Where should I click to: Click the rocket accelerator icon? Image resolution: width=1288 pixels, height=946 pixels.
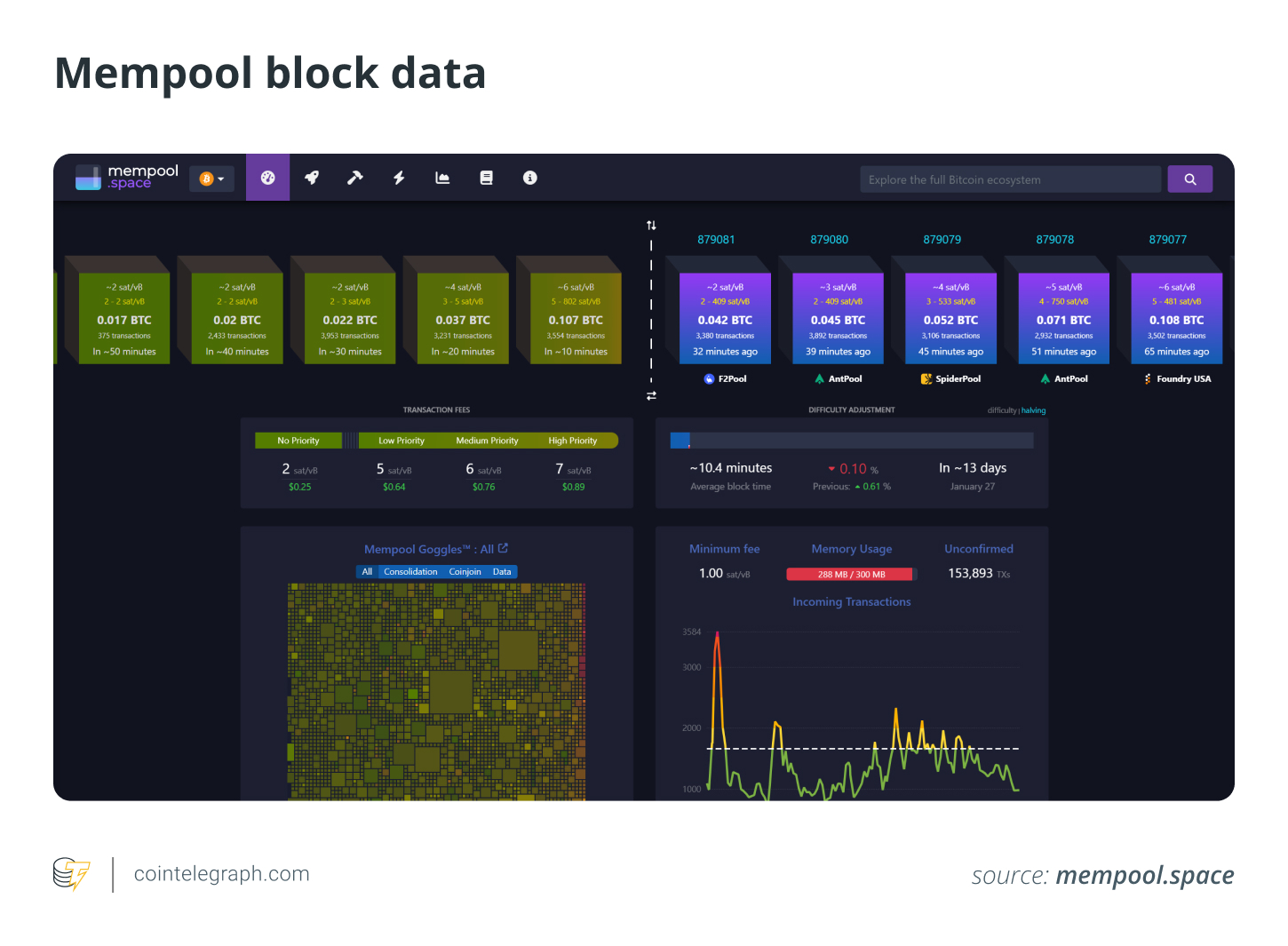(312, 178)
